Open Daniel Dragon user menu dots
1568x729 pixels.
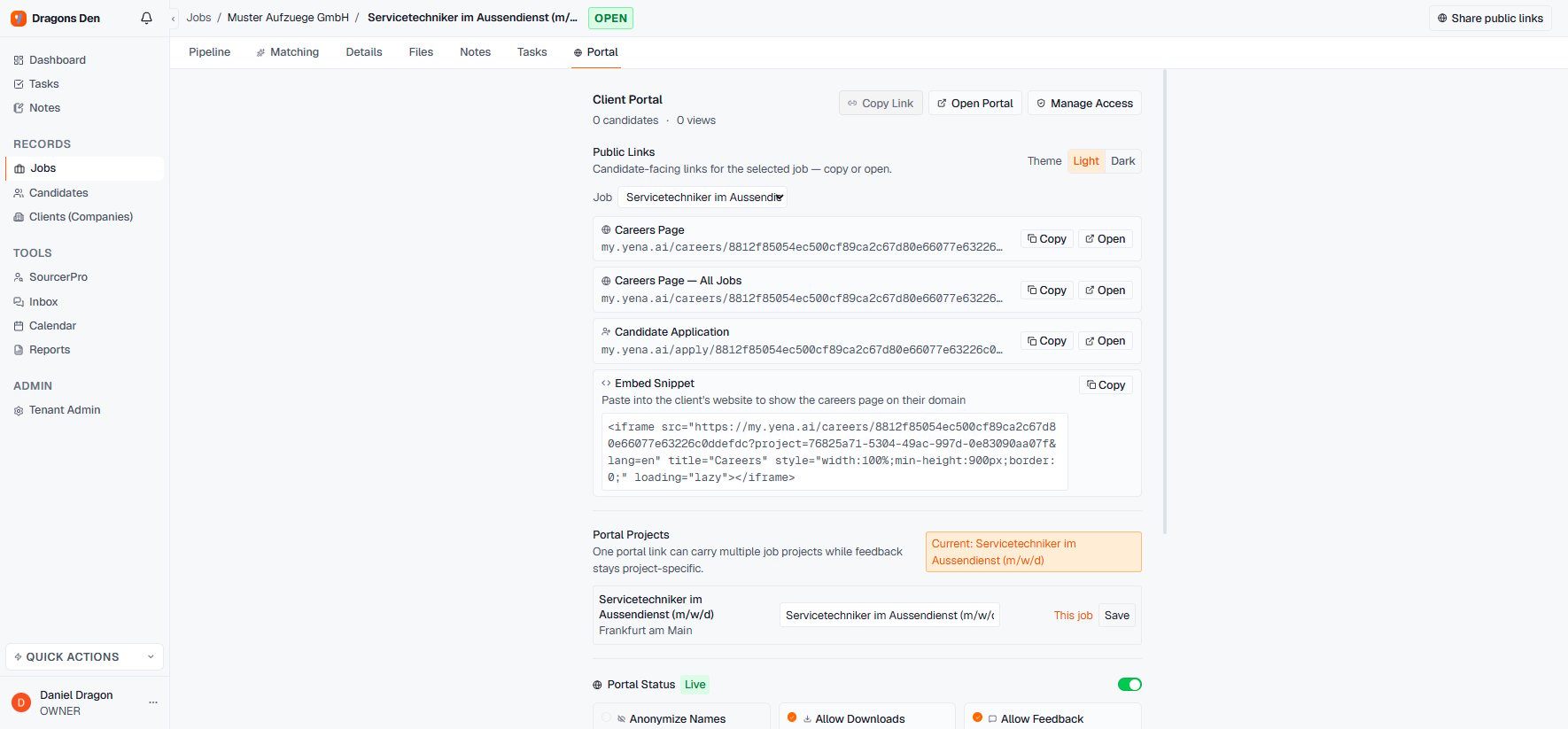pos(153,702)
